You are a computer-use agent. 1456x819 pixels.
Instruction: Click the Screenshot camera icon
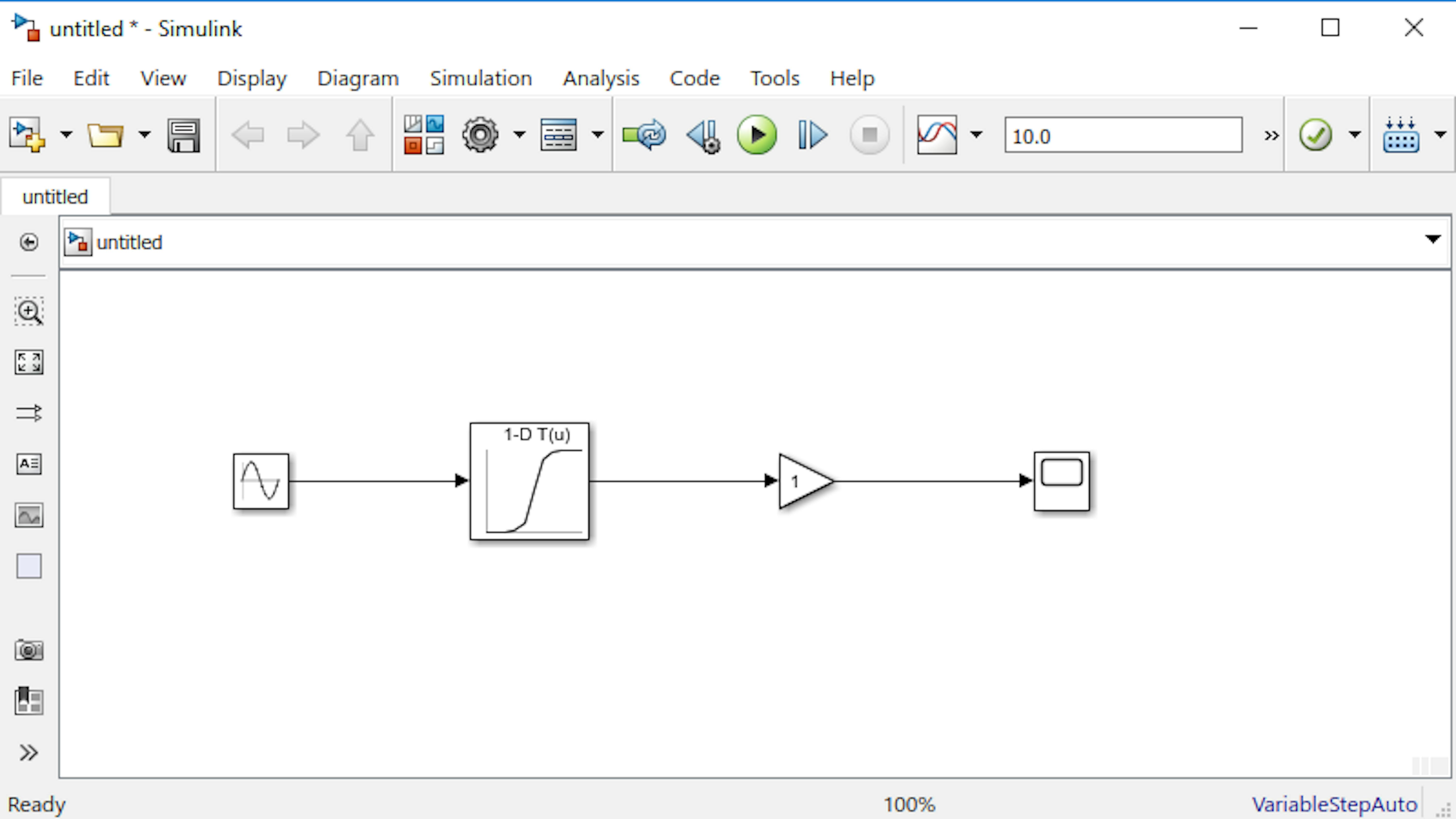[x=29, y=650]
